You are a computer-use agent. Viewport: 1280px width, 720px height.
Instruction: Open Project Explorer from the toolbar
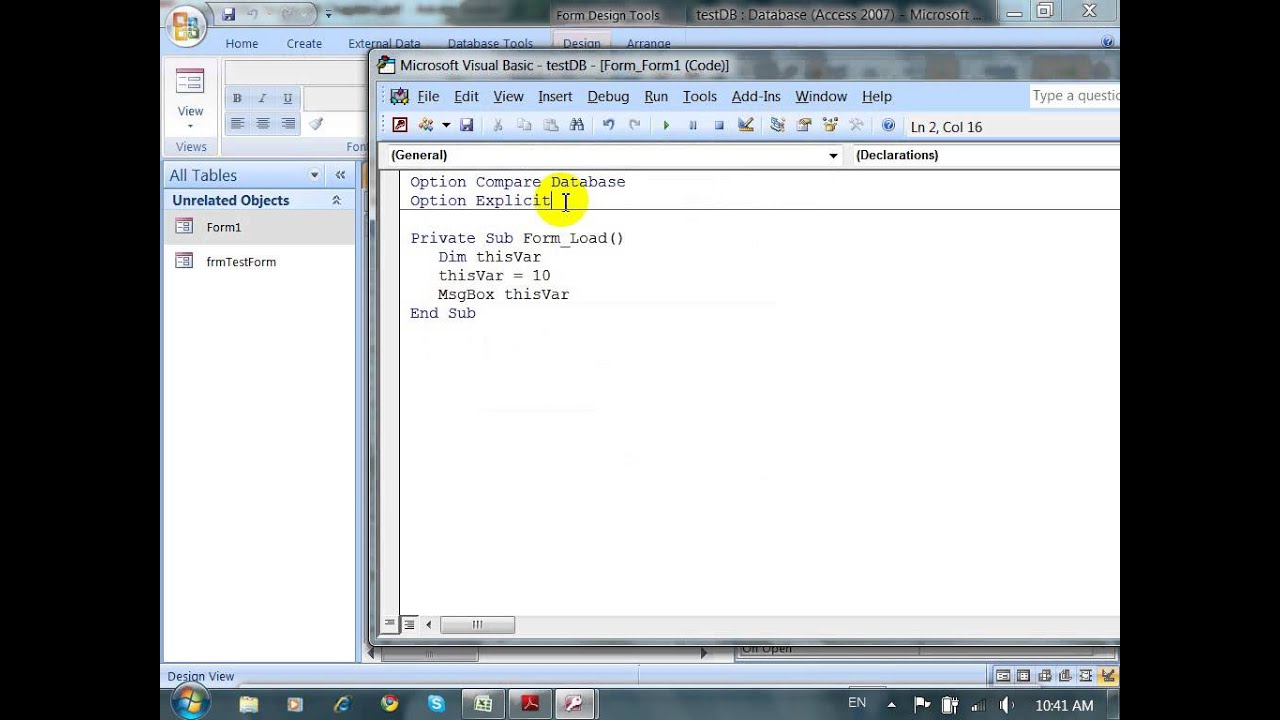tap(777, 126)
